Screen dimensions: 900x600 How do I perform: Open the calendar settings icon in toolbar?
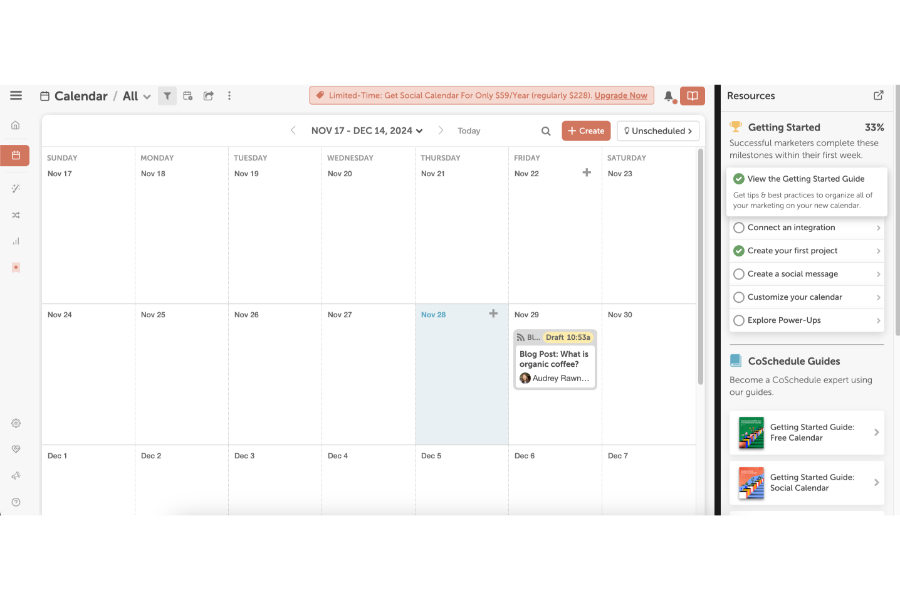188,96
